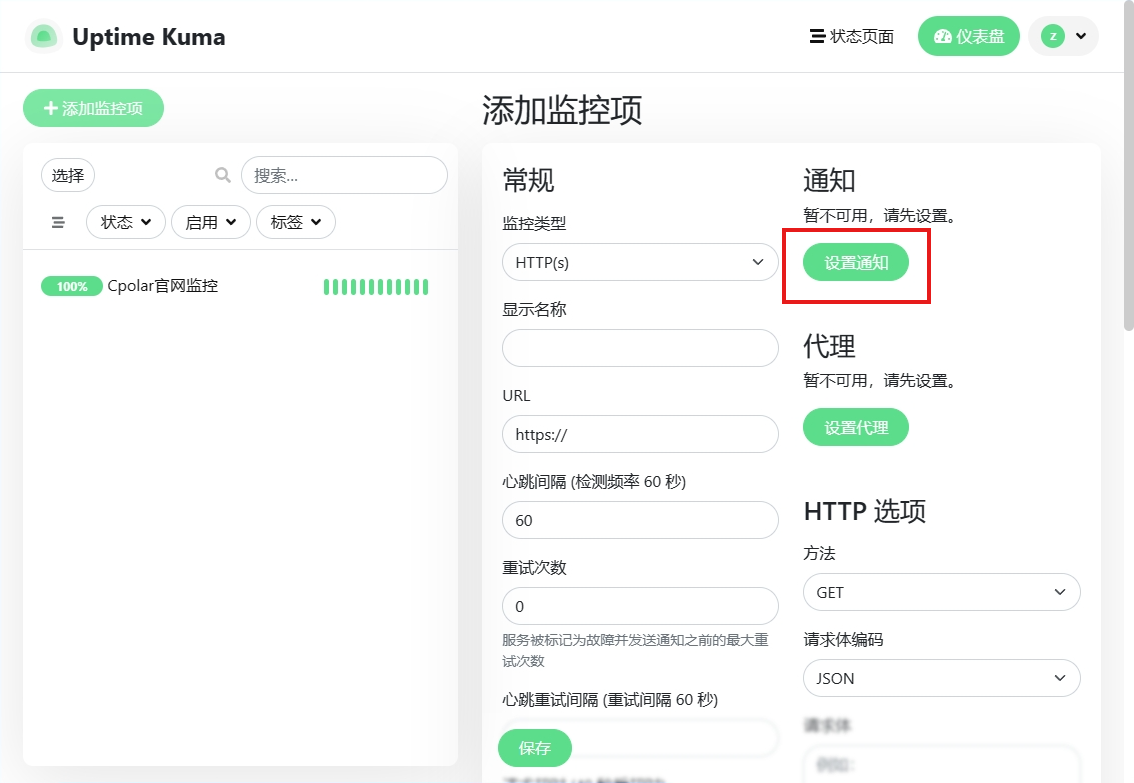Expand the 标签 filter dropdown

(x=296, y=222)
